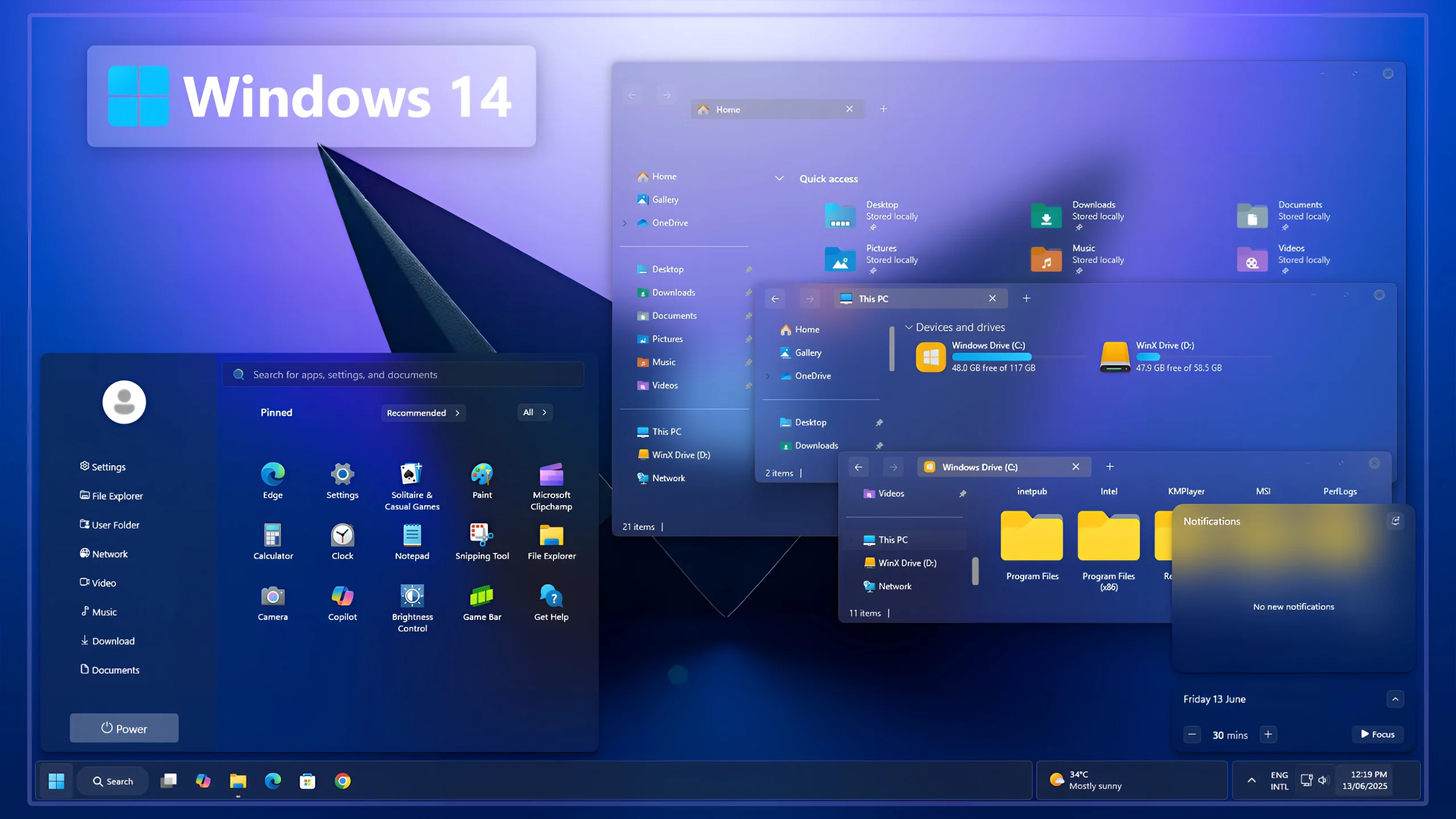Open Snipping Tool
Viewport: 1456px width, 819px height.
(482, 541)
